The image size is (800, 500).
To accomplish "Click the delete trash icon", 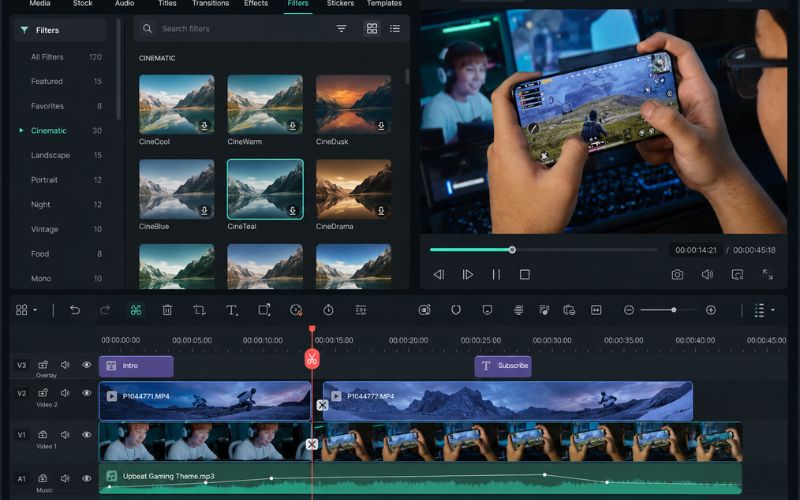I will coord(167,310).
